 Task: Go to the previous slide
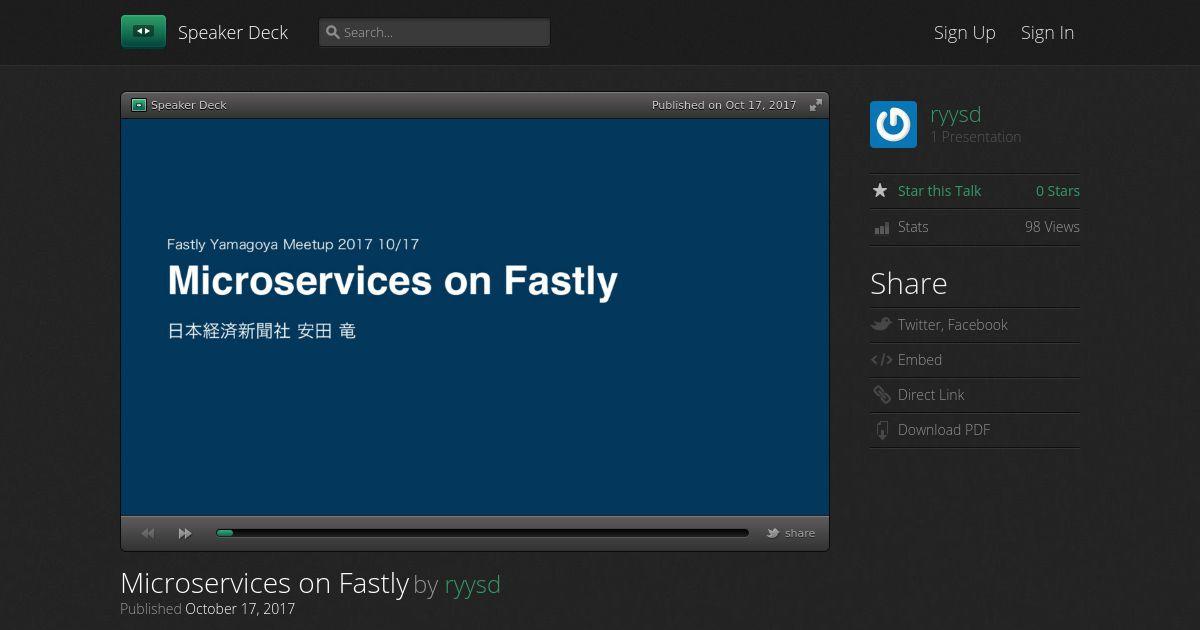148,534
